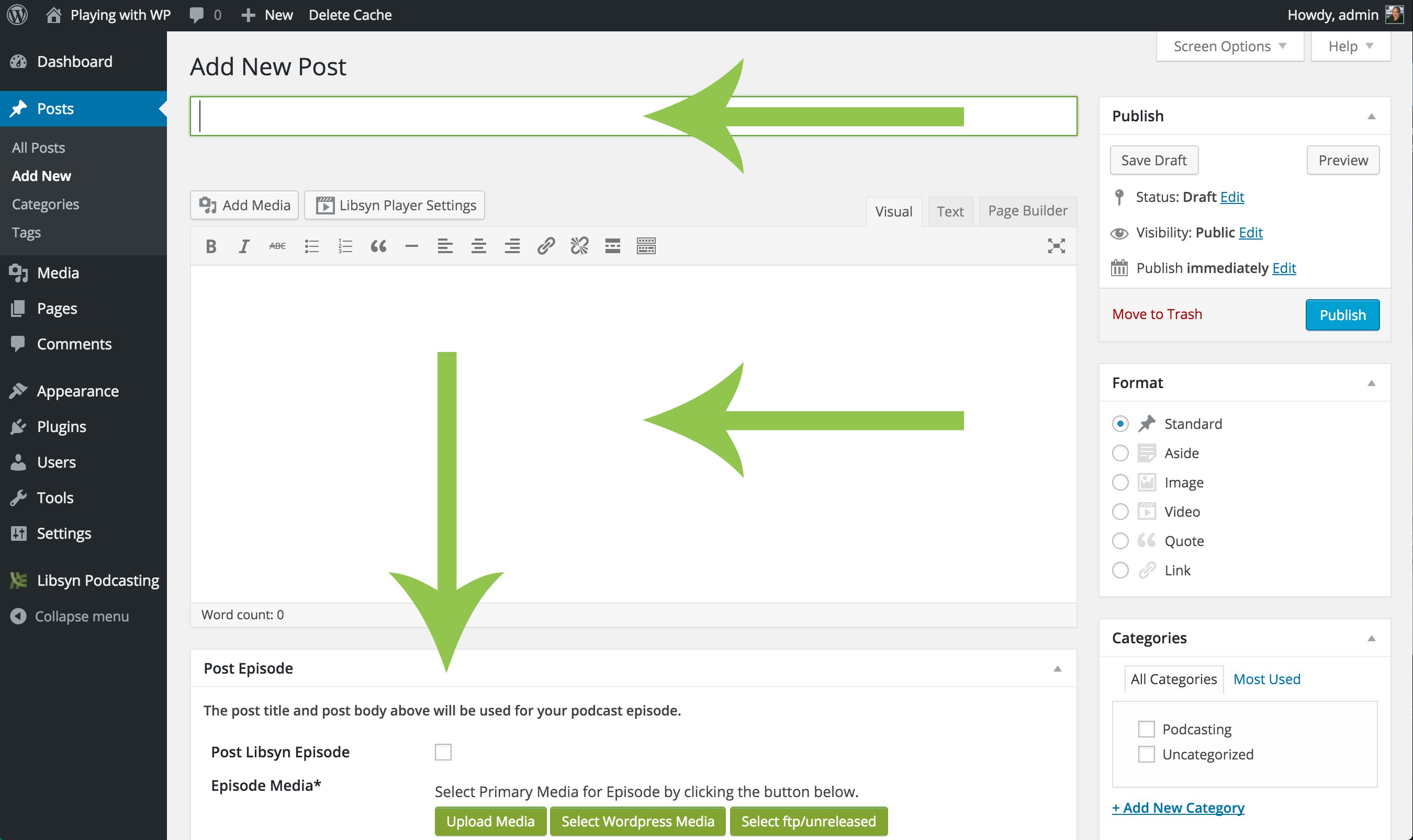Toggle bold formatting in the editor toolbar
This screenshot has width=1413, height=840.
[211, 246]
